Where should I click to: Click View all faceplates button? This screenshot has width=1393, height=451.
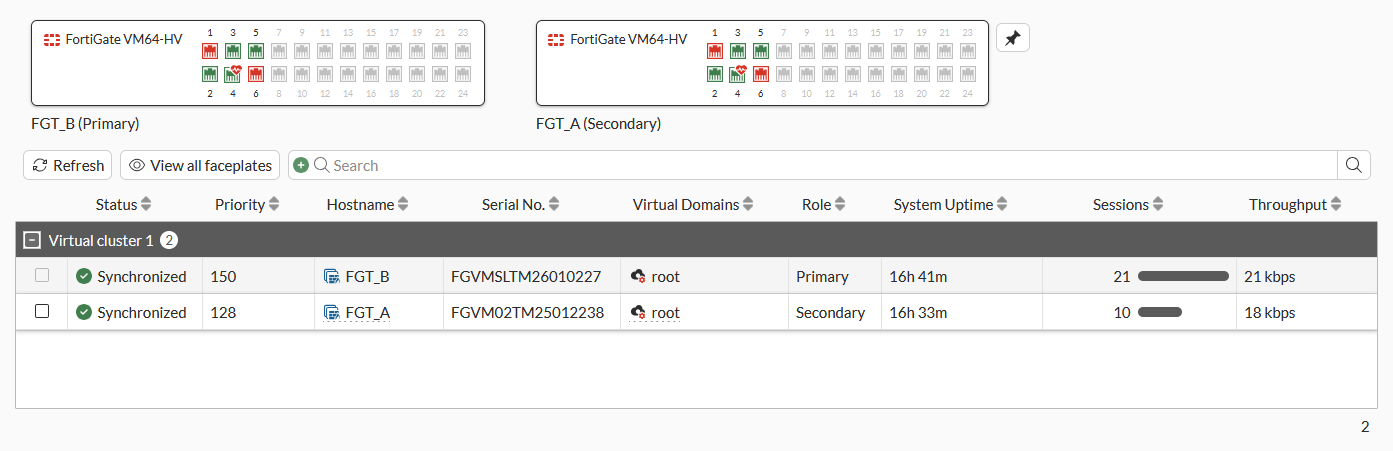(200, 165)
